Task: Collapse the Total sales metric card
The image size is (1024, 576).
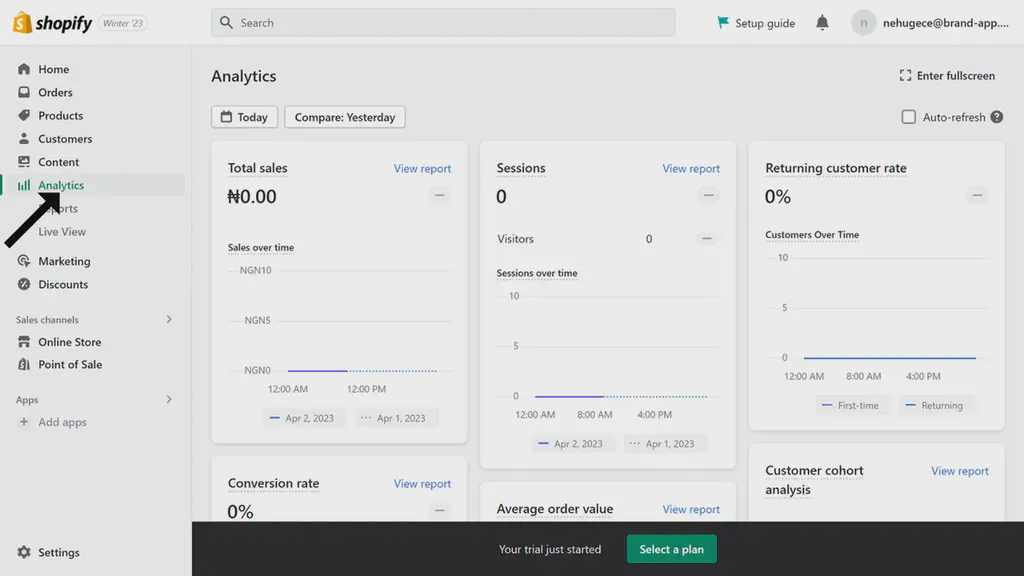Action: click(x=439, y=196)
